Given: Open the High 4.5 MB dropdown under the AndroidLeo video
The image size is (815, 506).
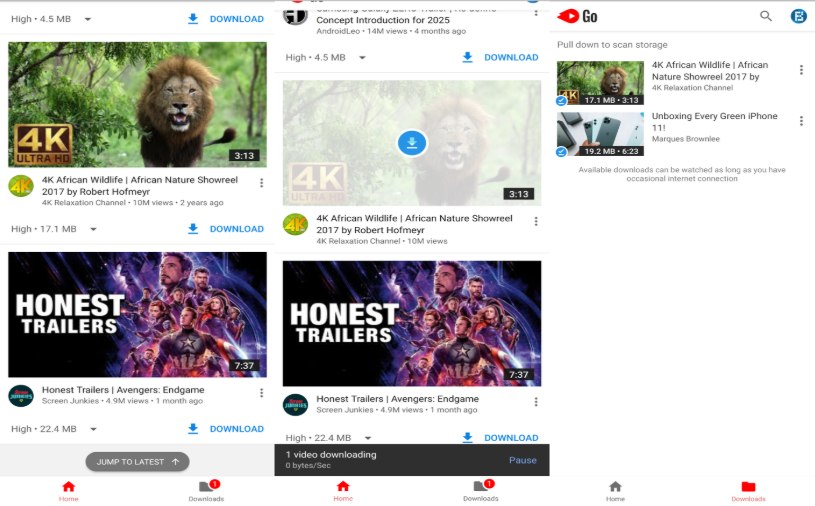Looking at the screenshot, I should (367, 58).
